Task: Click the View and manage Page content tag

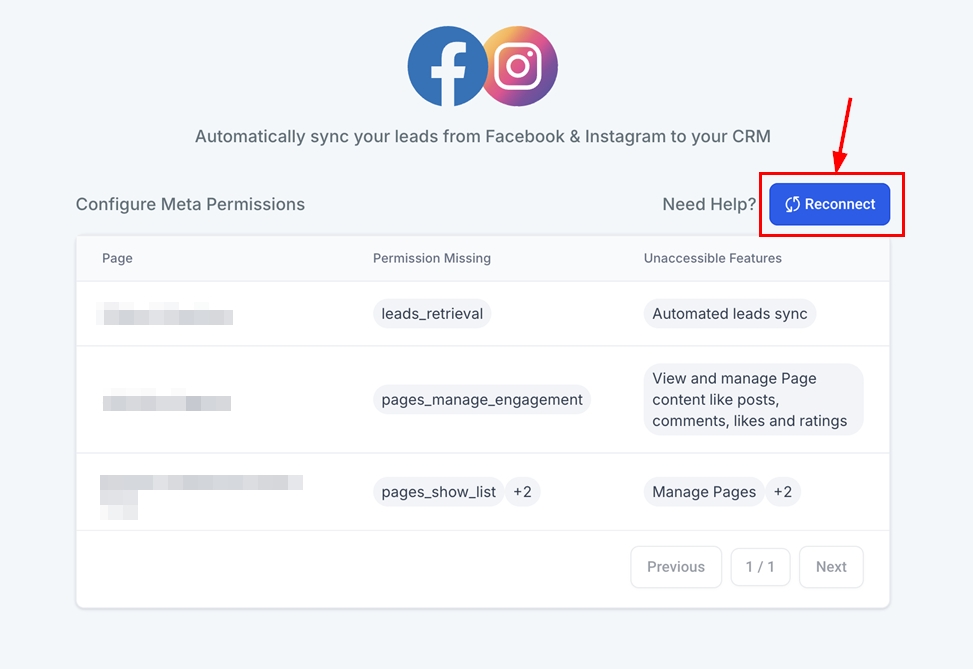Action: tap(752, 400)
